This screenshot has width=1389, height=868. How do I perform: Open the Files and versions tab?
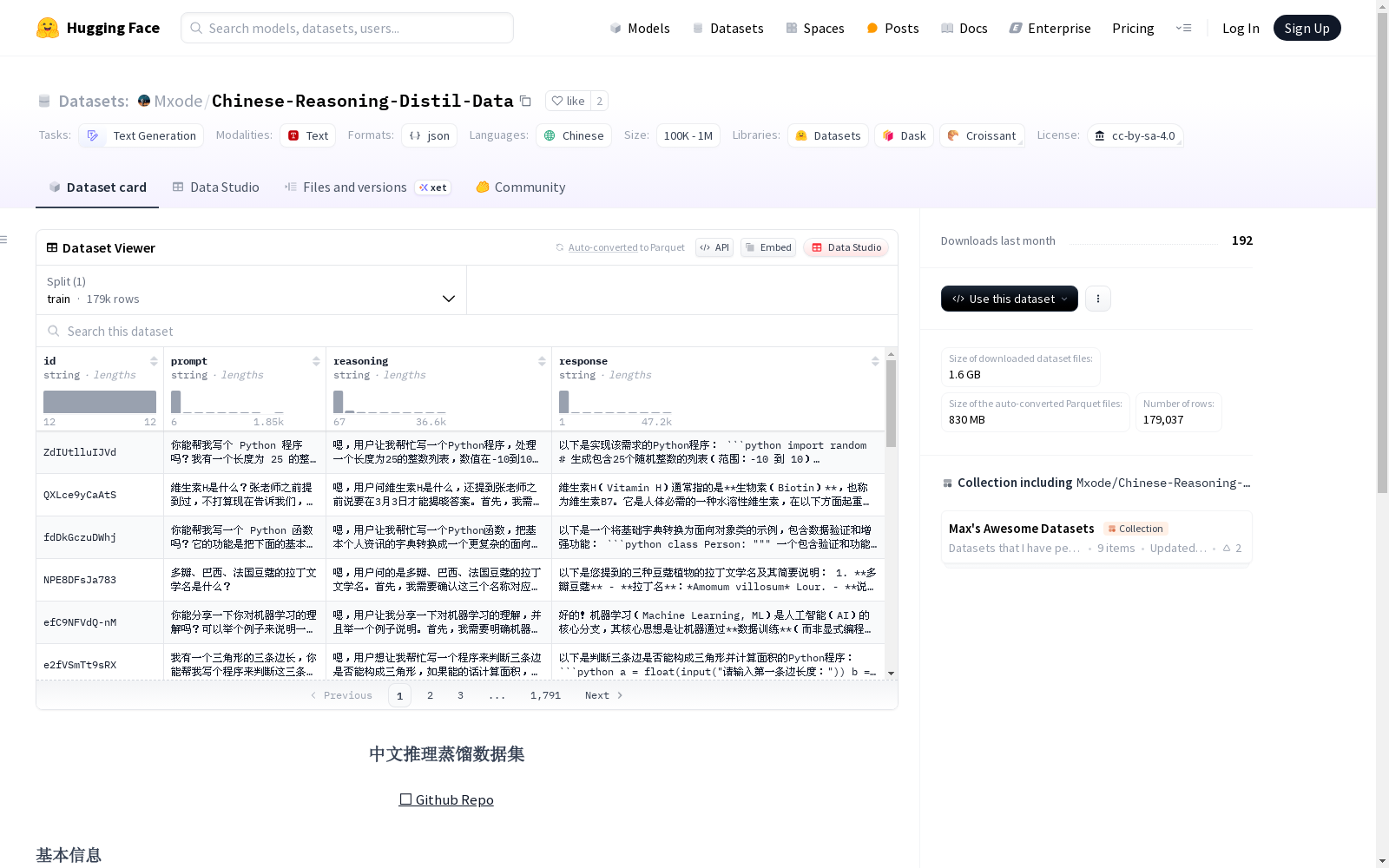point(367,187)
